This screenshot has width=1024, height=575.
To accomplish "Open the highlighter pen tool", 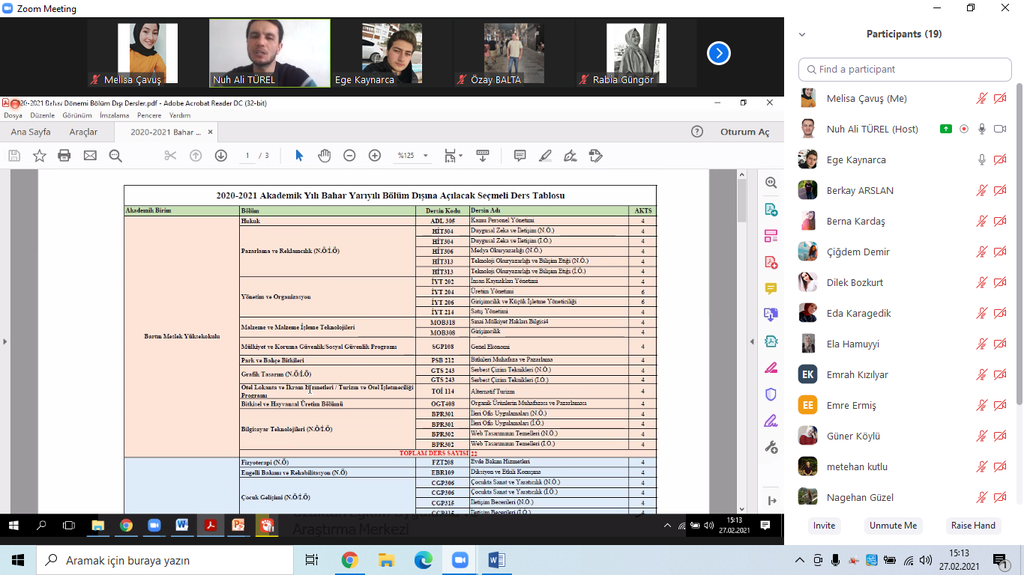I will point(545,155).
